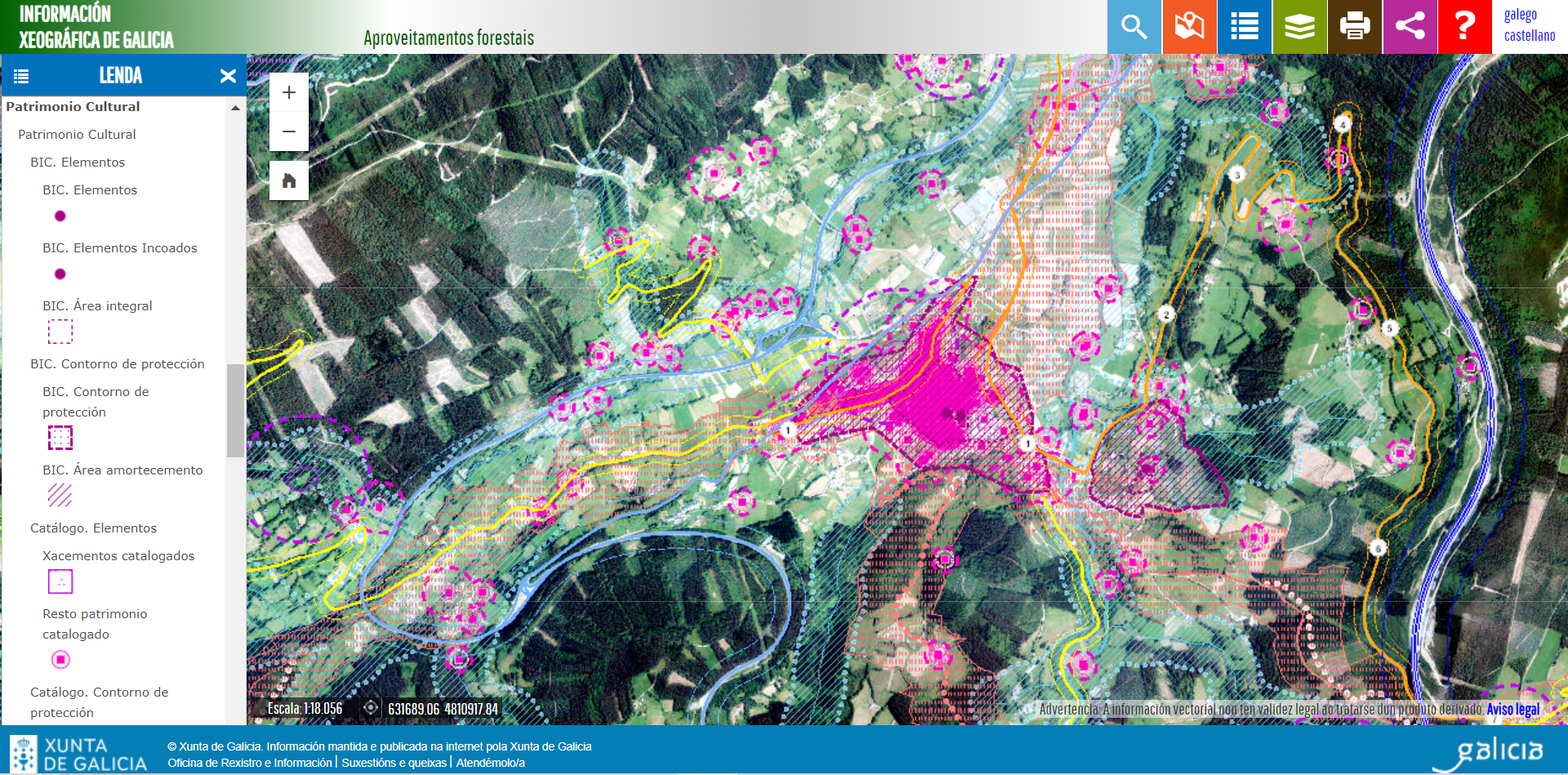The height and width of the screenshot is (775, 1568).
Task: Share the map via share icon
Action: click(x=1410, y=27)
